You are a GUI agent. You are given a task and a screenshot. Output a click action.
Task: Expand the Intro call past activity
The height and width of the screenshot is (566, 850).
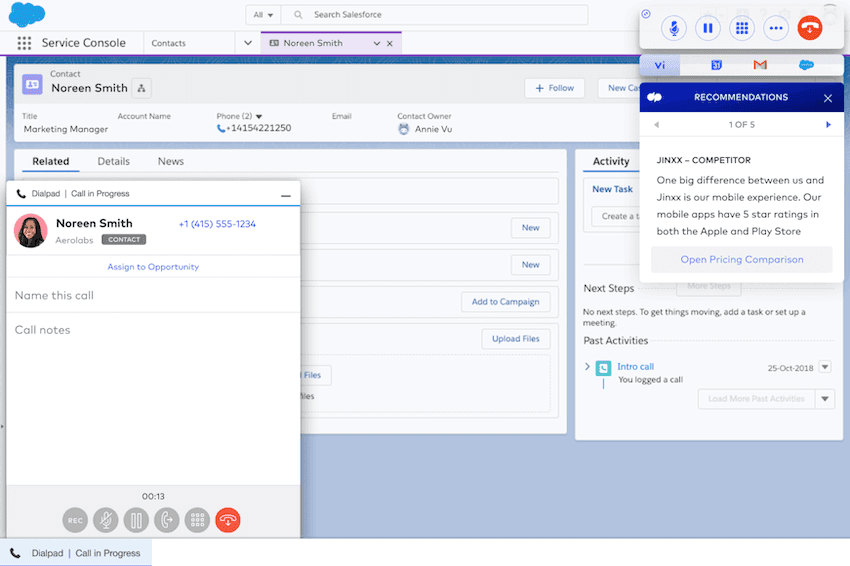(x=587, y=367)
